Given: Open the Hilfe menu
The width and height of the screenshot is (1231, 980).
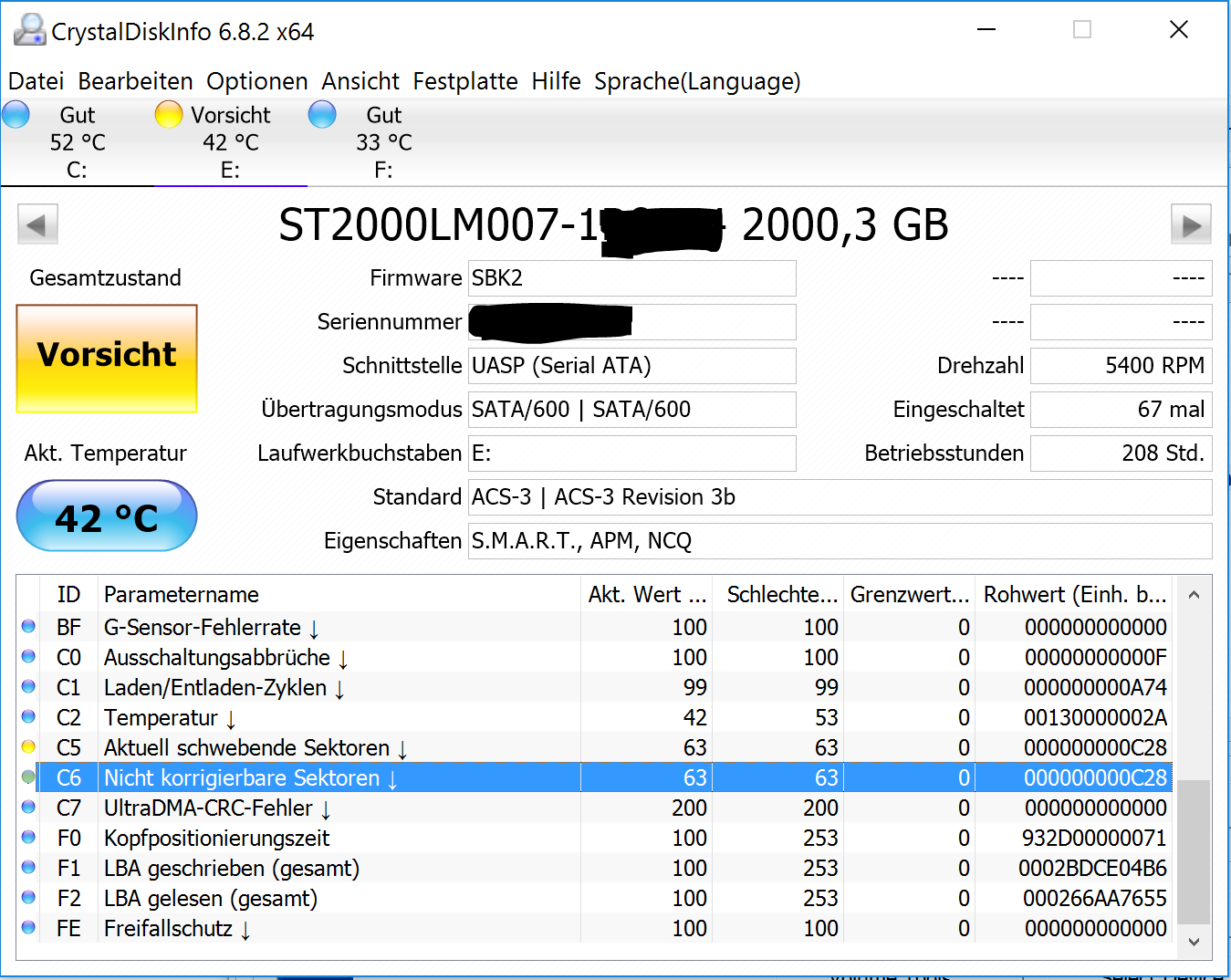Looking at the screenshot, I should [x=556, y=81].
